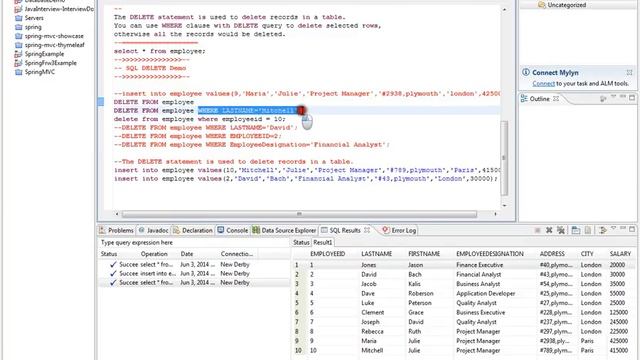Click the editor scroll-up arrow
This screenshot has width=640, height=360.
pyautogui.click(x=504, y=9)
